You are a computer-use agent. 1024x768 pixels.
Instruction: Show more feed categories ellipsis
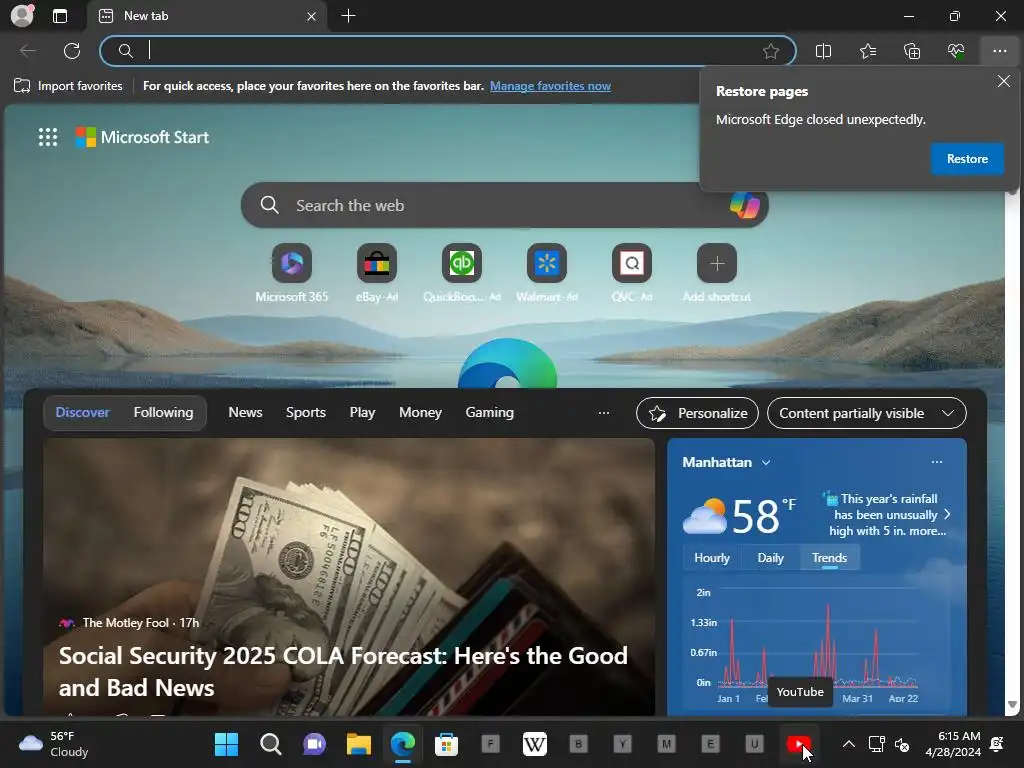[603, 413]
